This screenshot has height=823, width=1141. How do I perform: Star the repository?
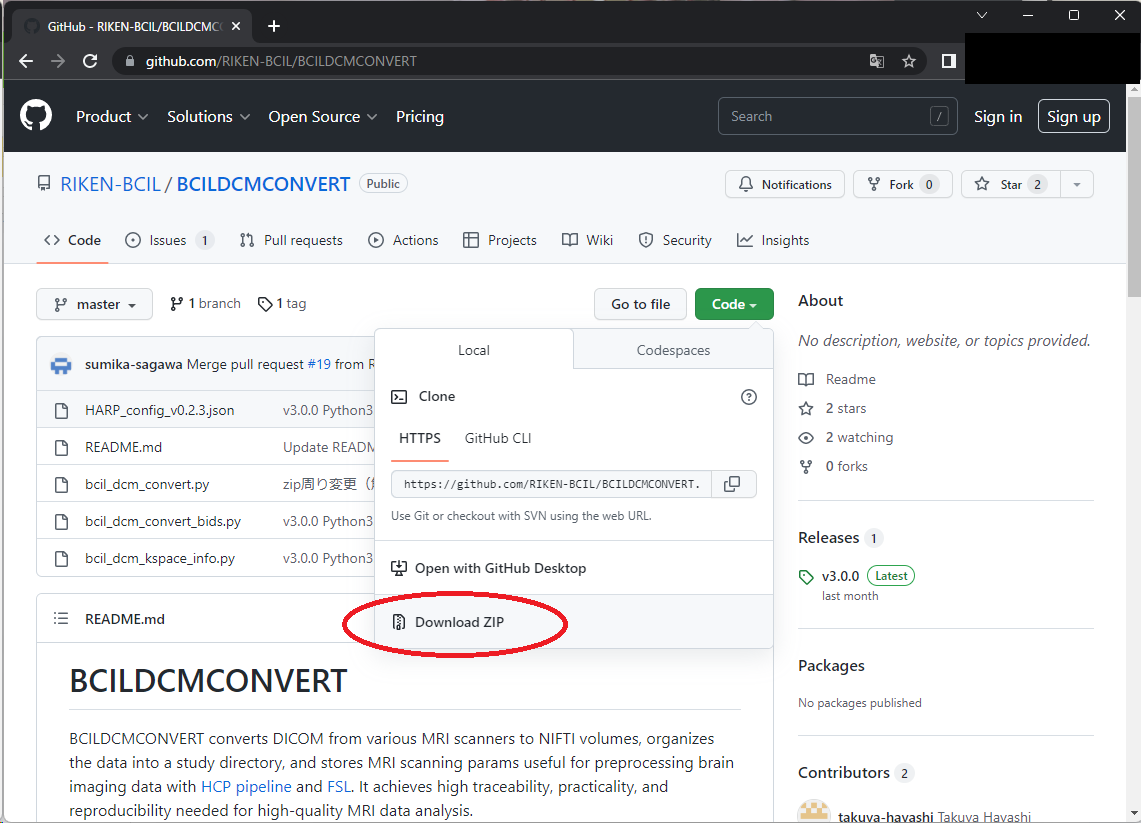click(1011, 184)
